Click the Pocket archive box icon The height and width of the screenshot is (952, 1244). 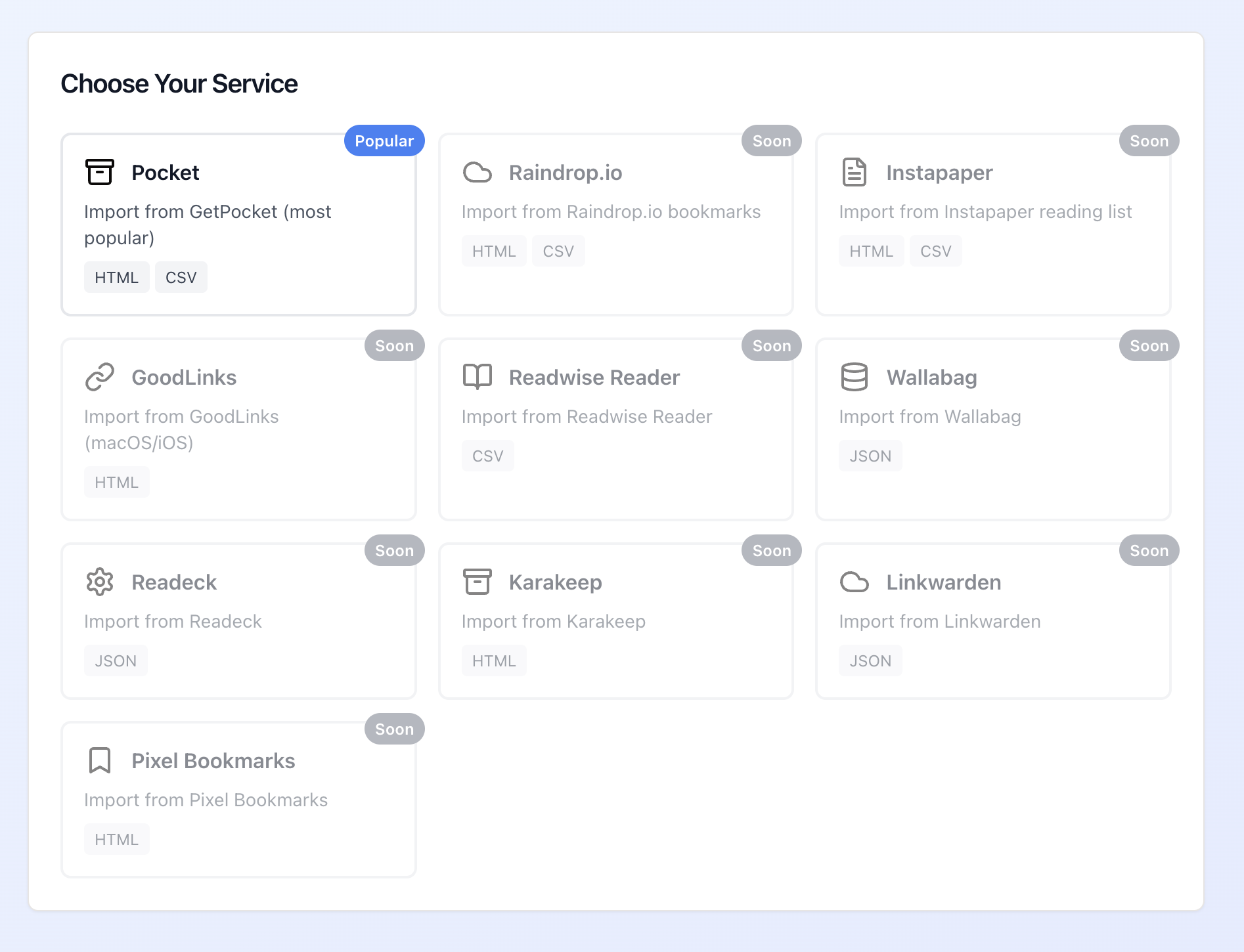click(100, 172)
